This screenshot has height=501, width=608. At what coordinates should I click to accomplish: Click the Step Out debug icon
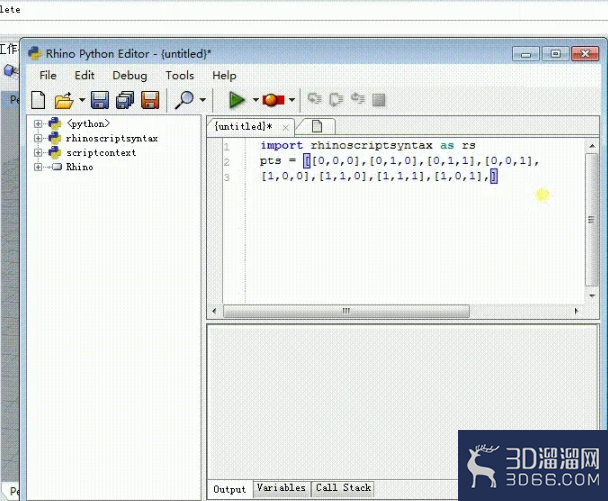click(358, 99)
